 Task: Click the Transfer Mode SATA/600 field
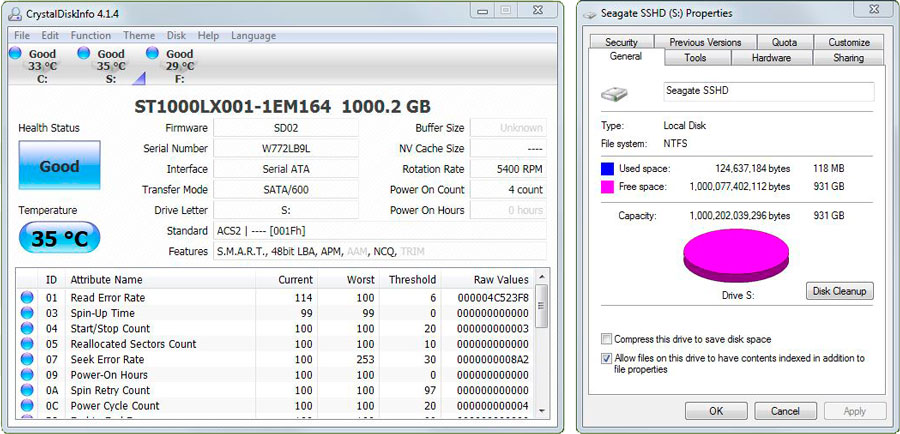coord(286,190)
